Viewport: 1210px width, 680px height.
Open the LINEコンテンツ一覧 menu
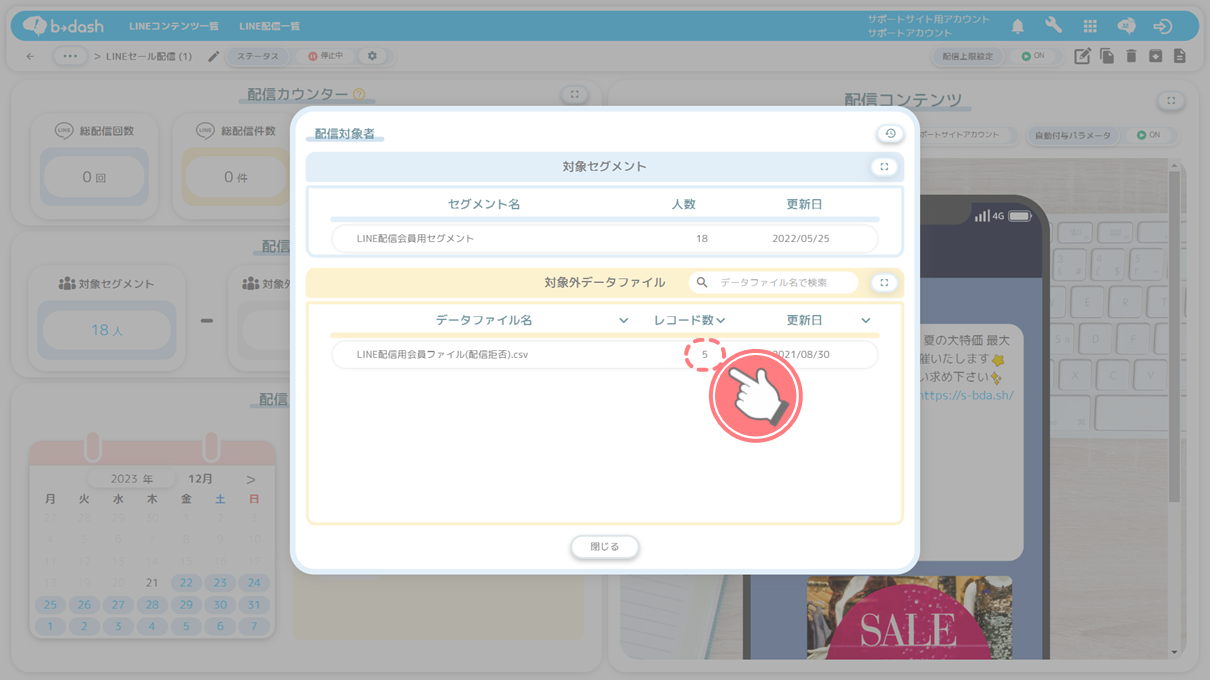click(174, 26)
